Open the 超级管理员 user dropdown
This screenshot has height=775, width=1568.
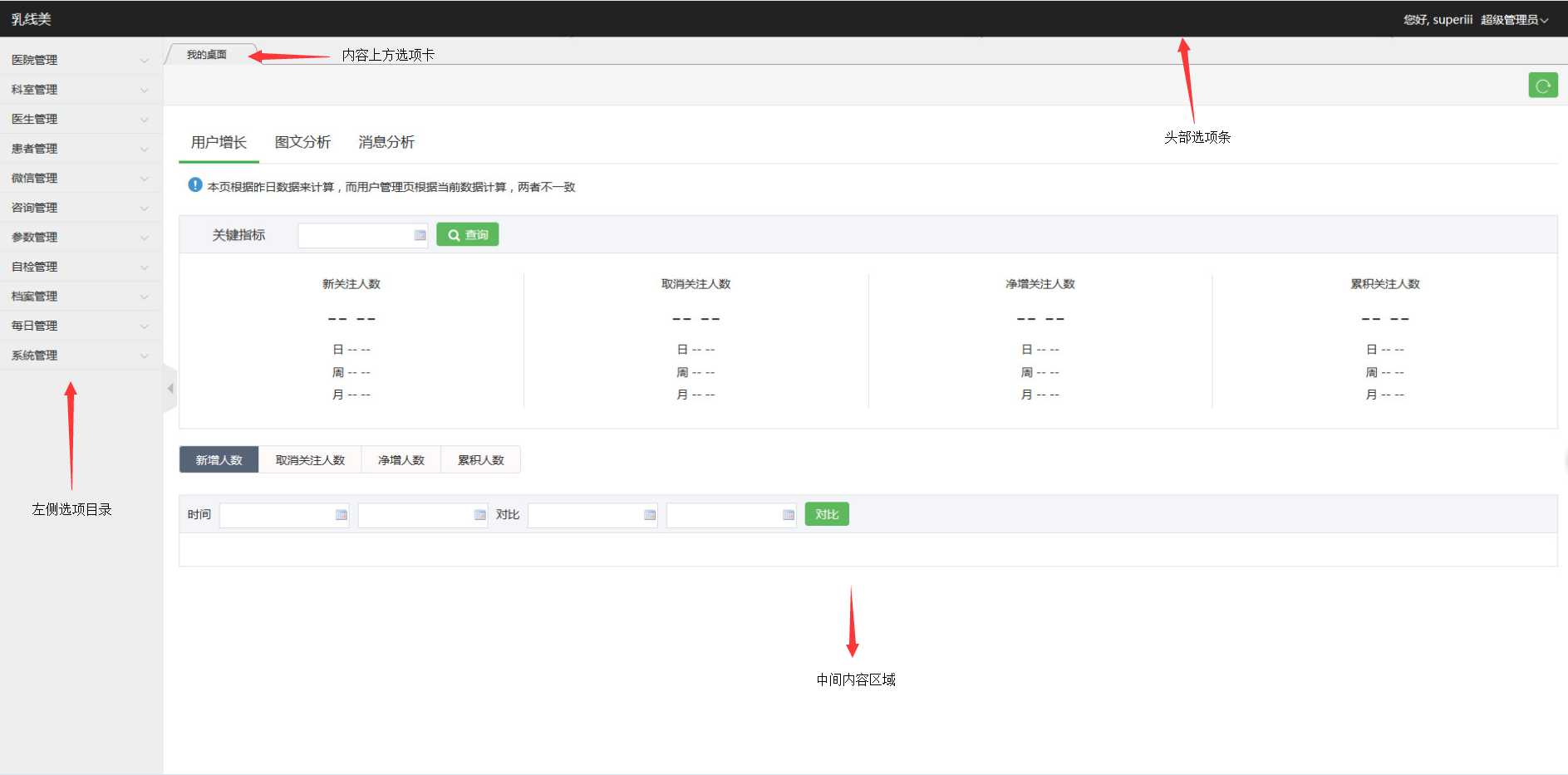coord(1514,20)
